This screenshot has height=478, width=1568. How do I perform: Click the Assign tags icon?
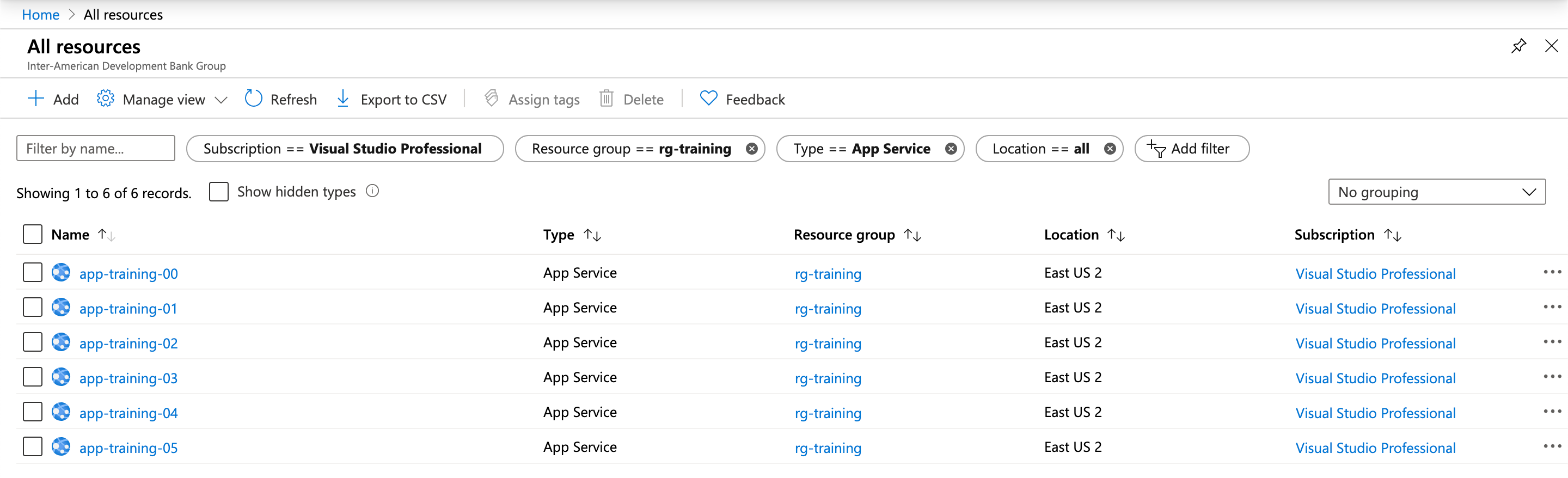(x=491, y=99)
